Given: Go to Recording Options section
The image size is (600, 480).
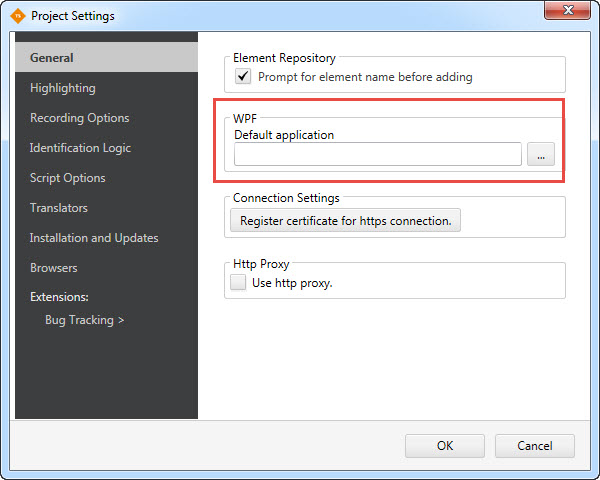Looking at the screenshot, I should (x=80, y=118).
